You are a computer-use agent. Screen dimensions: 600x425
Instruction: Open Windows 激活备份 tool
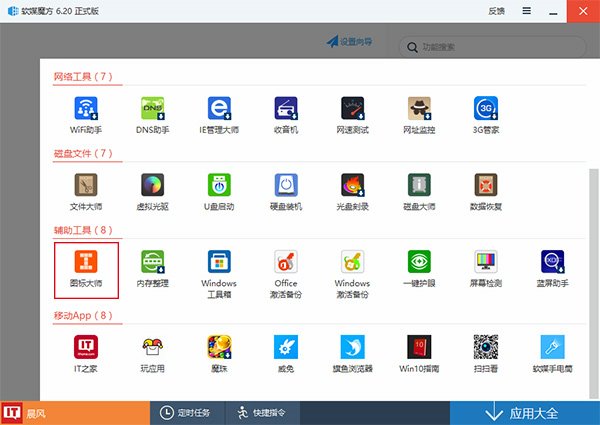point(352,274)
